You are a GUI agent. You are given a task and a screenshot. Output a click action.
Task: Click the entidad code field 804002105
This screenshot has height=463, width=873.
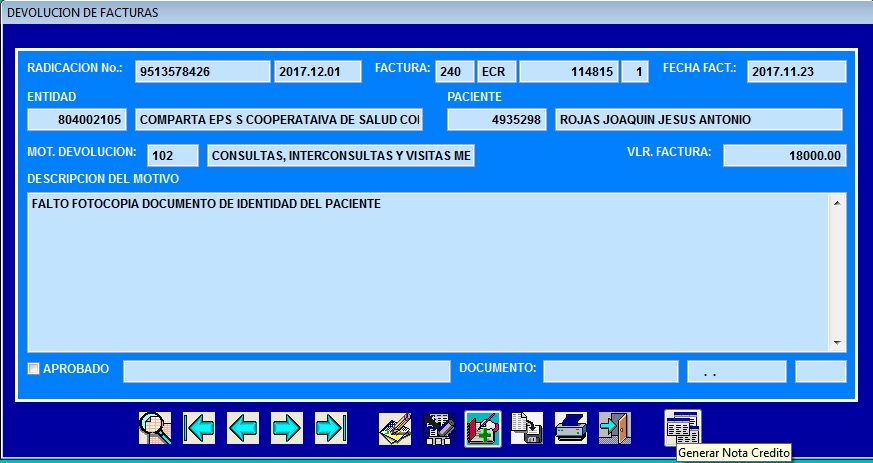click(x=77, y=120)
